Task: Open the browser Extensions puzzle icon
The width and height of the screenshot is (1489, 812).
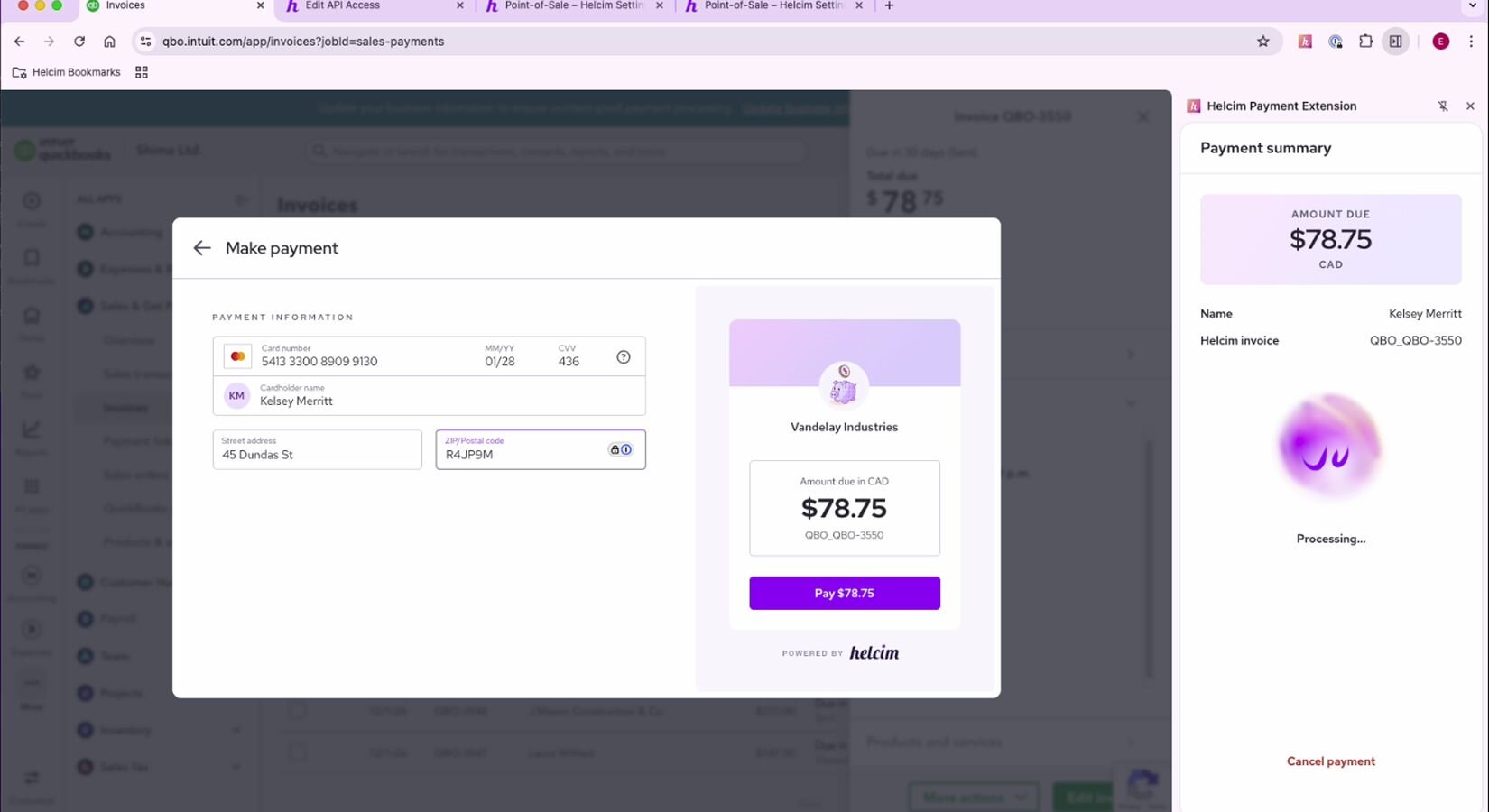Action: [x=1365, y=42]
